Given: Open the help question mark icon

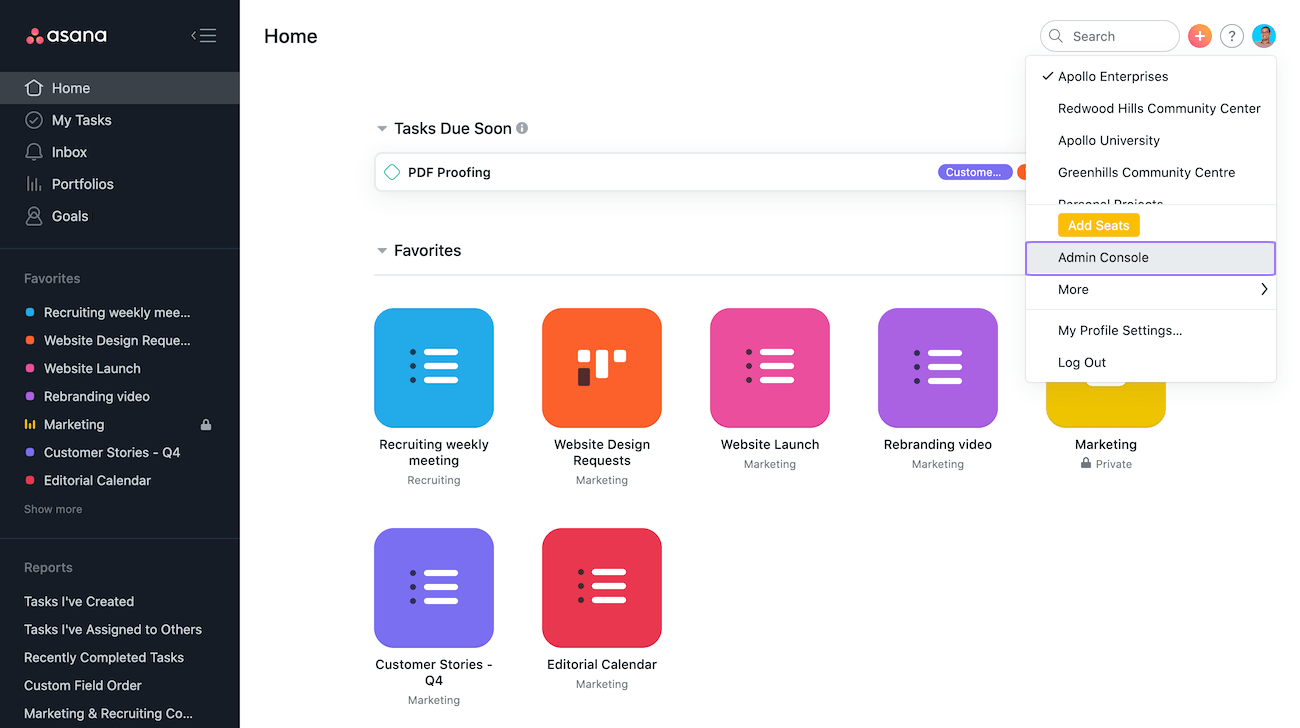Looking at the screenshot, I should pyautogui.click(x=1232, y=36).
